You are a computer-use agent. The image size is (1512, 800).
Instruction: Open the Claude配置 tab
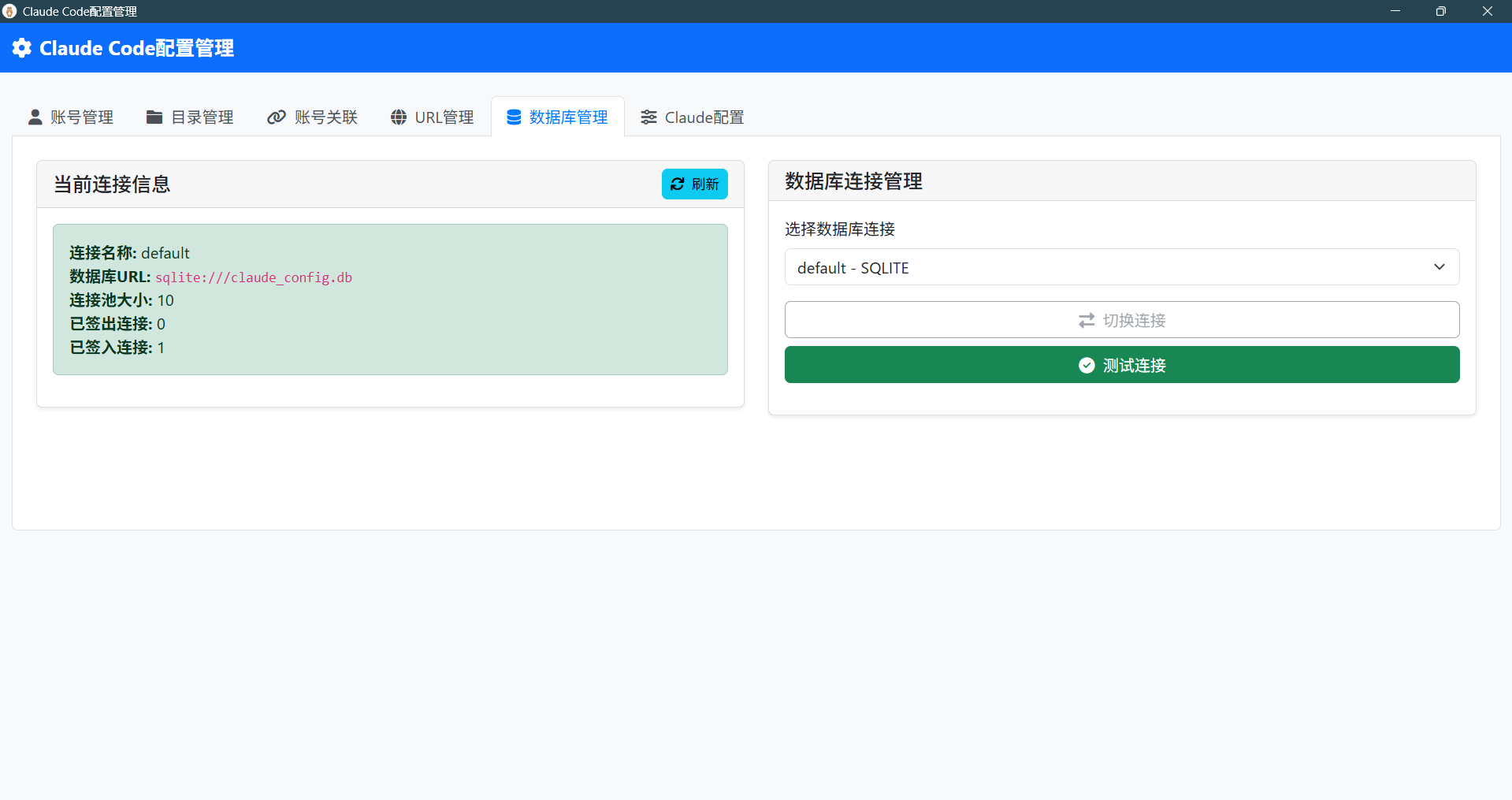click(x=693, y=117)
